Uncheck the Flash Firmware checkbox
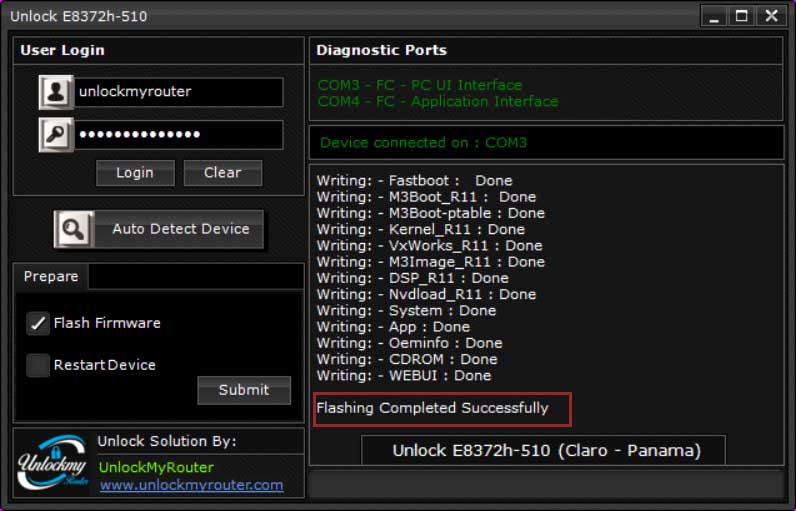Screen dimensions: 796x511 (38, 323)
